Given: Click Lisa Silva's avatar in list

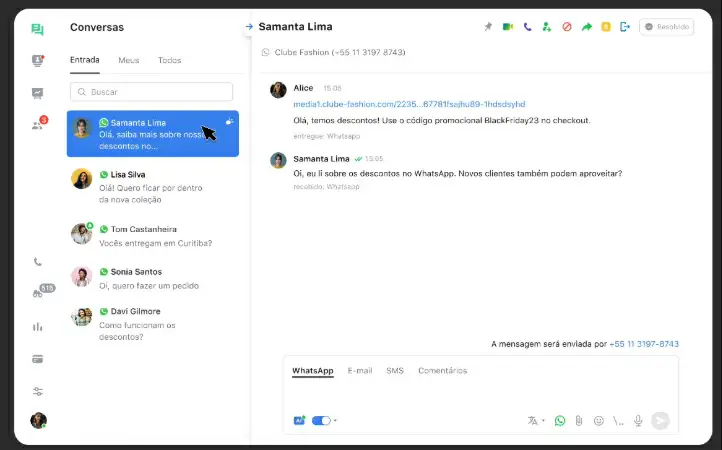Looking at the screenshot, I should click(82, 179).
